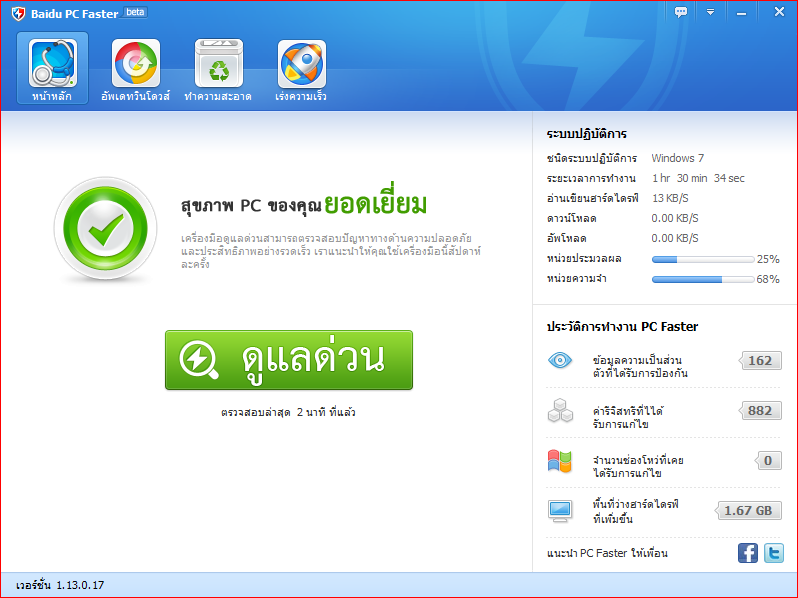Screen dimensions: 798x598
Task: Click the 0 vulnerabilities fixed badge
Action: click(x=768, y=461)
